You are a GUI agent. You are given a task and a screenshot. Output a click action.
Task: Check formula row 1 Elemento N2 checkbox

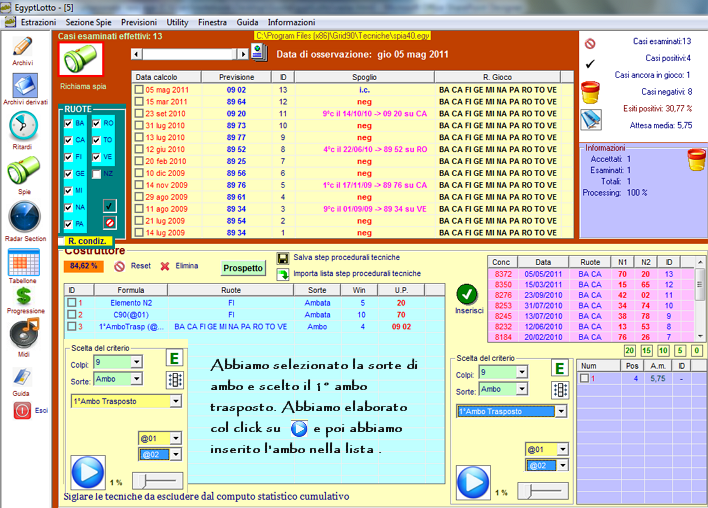coord(71,303)
